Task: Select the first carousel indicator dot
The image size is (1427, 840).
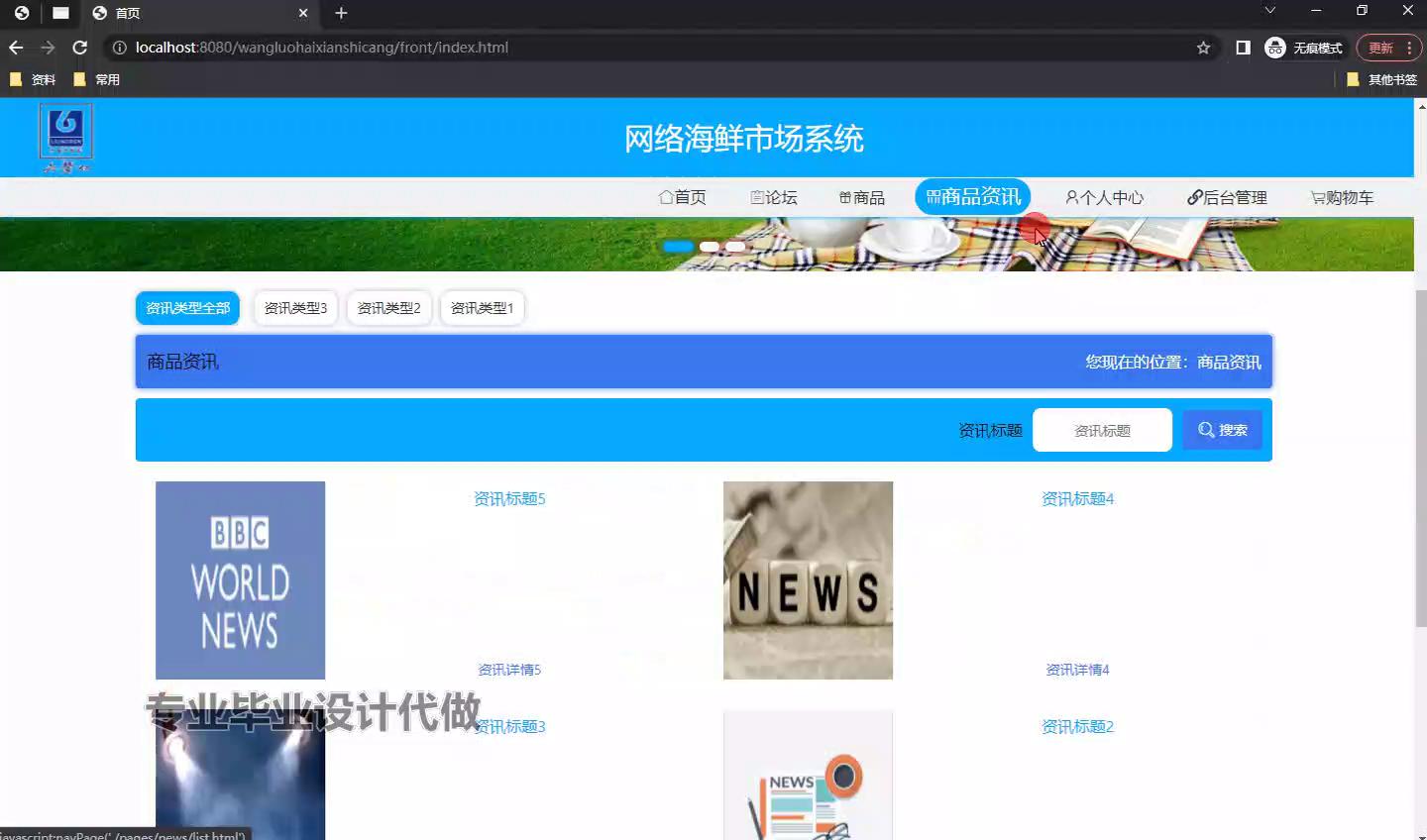Action: pyautogui.click(x=678, y=247)
